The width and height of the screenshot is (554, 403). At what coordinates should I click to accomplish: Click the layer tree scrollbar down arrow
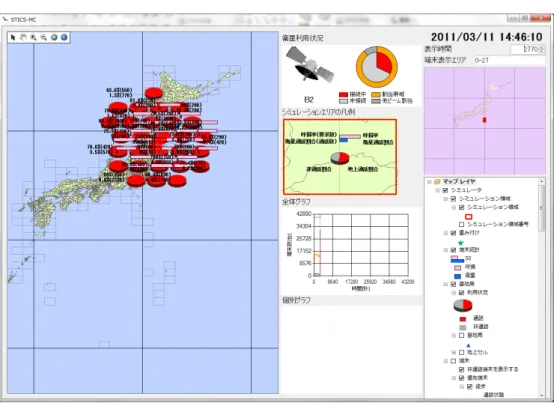click(x=541, y=396)
